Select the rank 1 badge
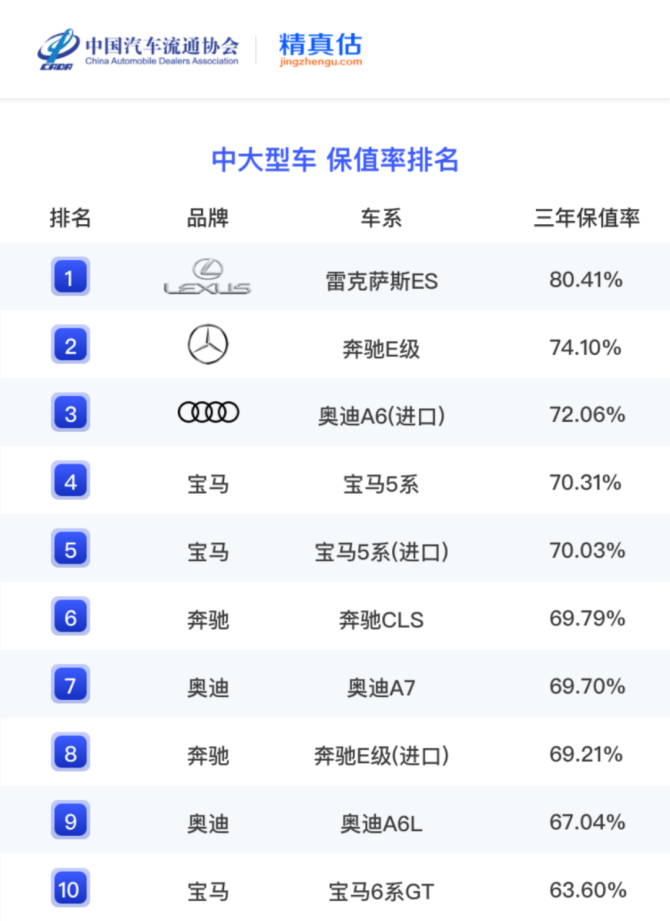The width and height of the screenshot is (670, 921). 70,277
